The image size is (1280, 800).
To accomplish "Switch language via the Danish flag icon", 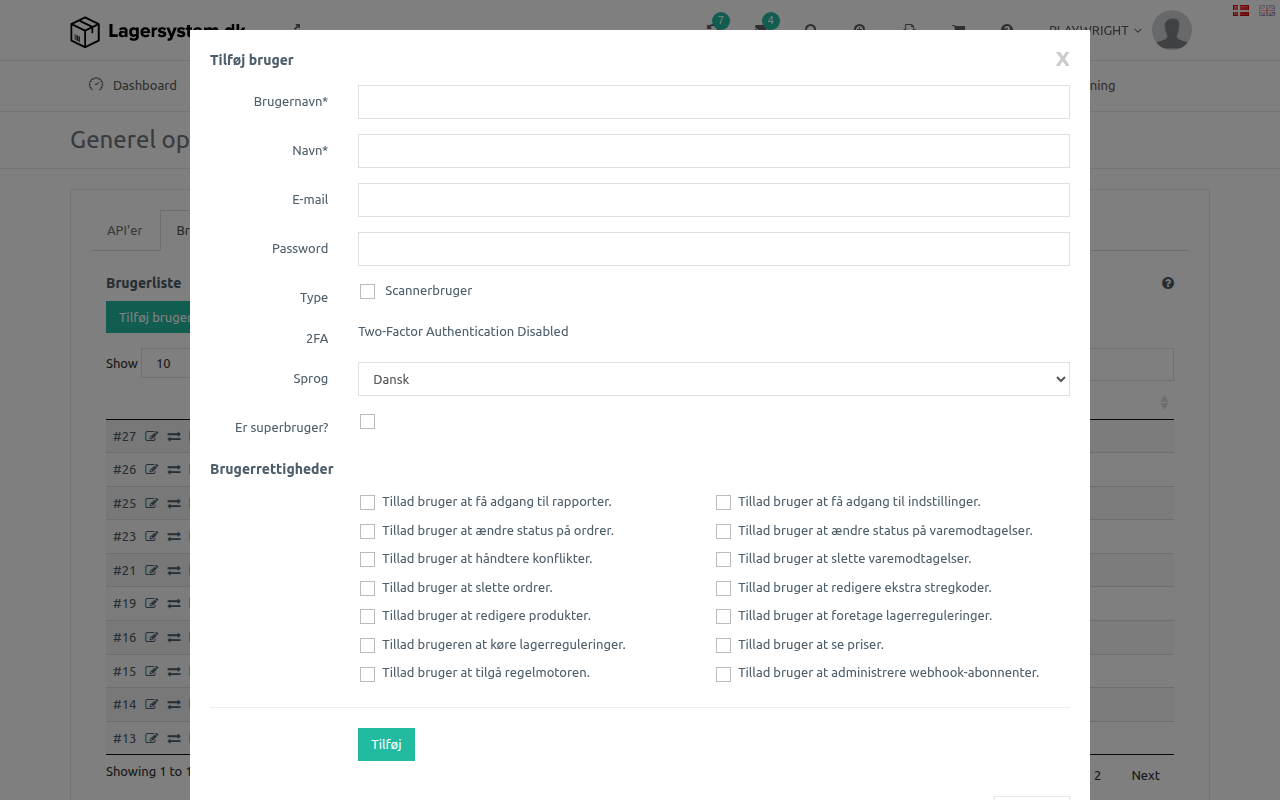I will [1240, 10].
